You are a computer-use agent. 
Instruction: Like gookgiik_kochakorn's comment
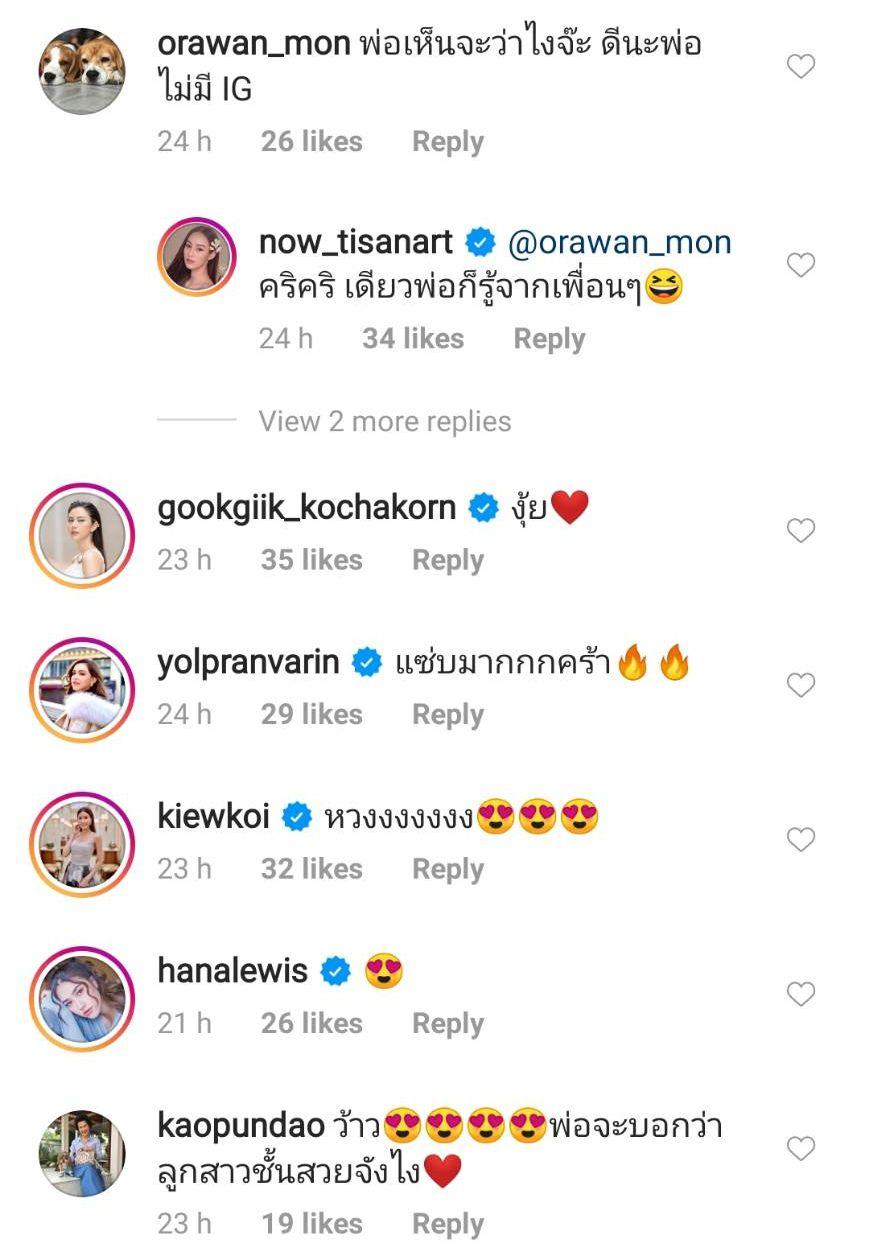coord(801,531)
